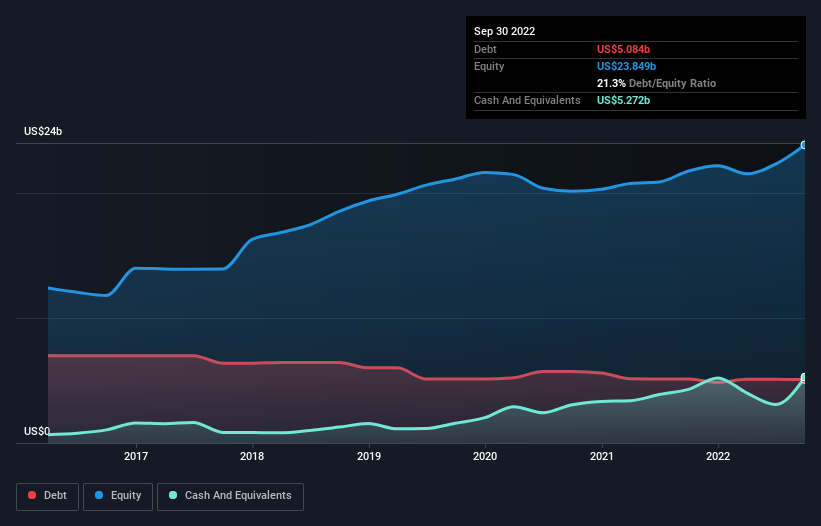Click the Debt row label in tooltip
821x526 pixels.
pos(485,49)
